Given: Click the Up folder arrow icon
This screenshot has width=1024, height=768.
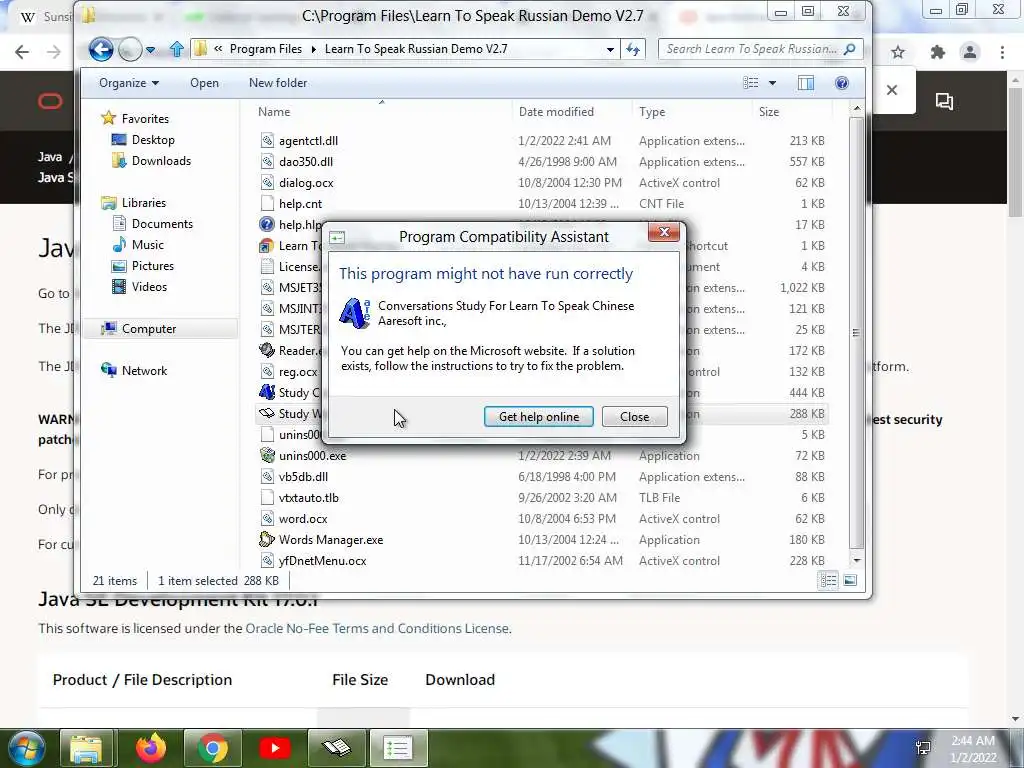Looking at the screenshot, I should [176, 49].
